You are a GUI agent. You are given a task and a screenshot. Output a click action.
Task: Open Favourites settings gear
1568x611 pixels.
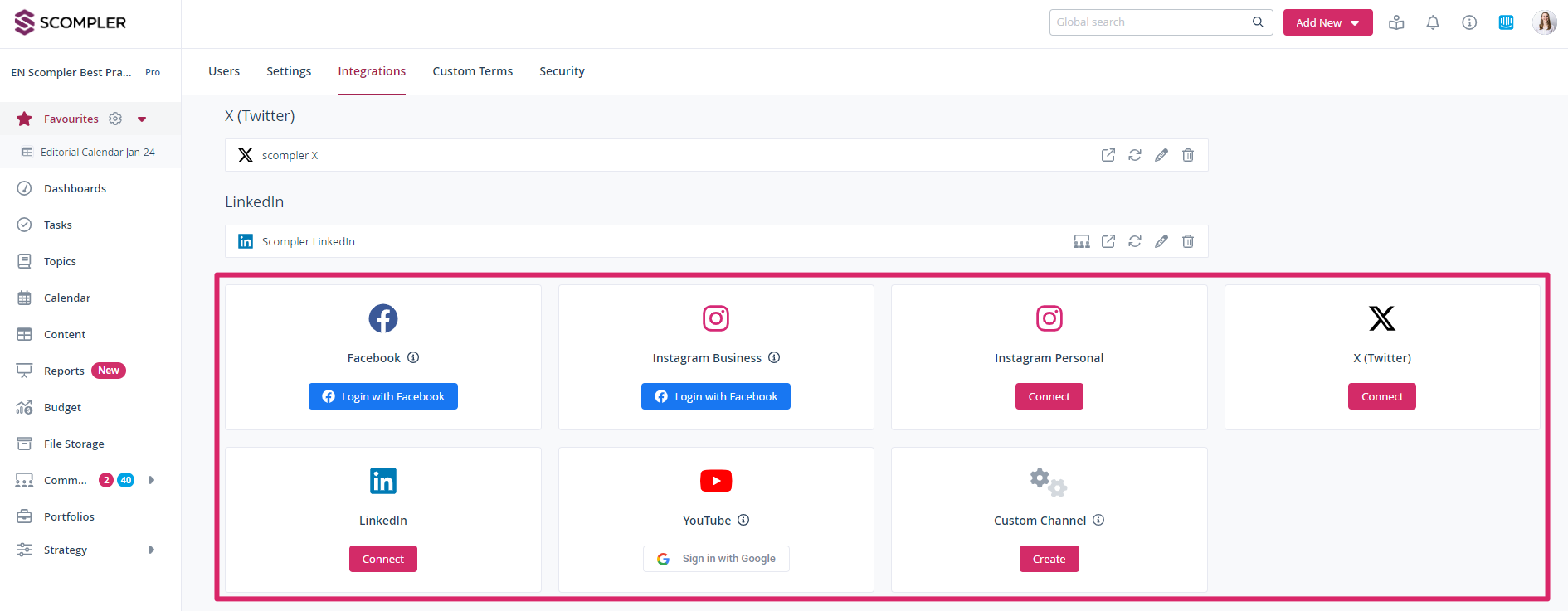pos(115,119)
